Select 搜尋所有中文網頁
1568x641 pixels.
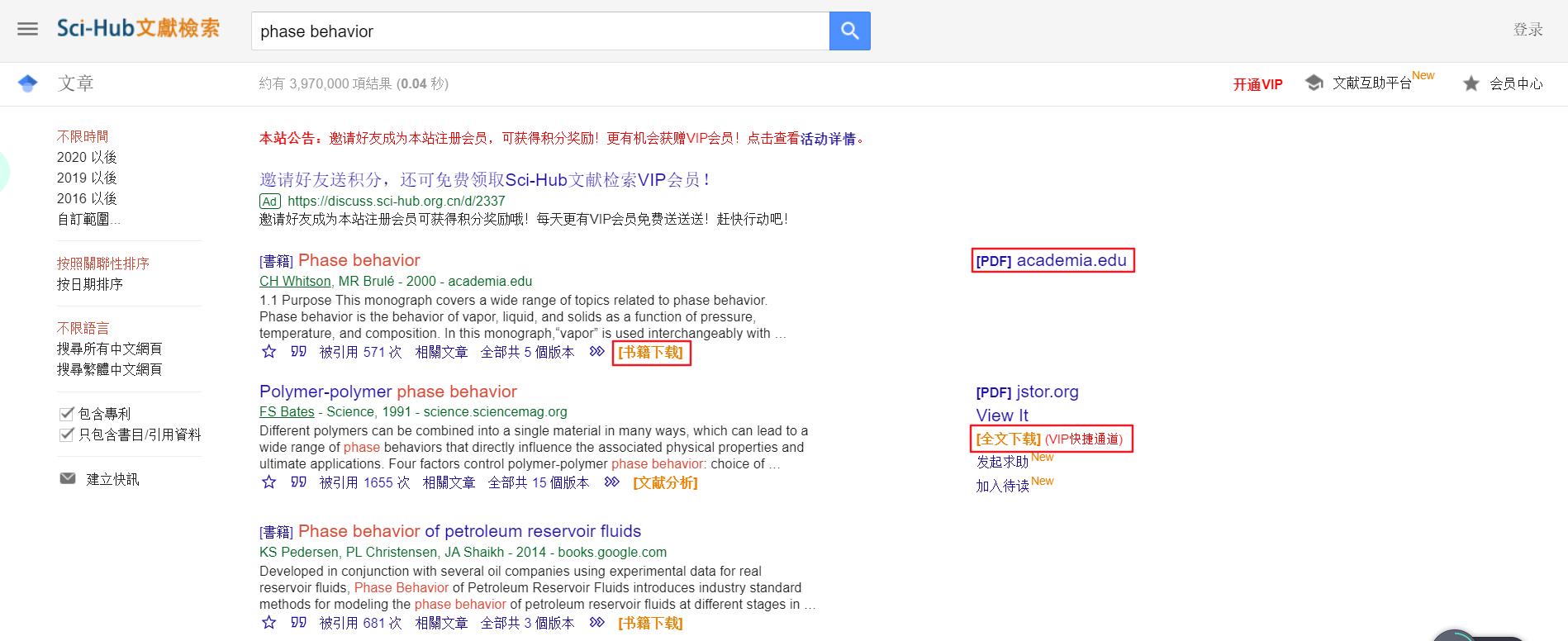coord(110,349)
